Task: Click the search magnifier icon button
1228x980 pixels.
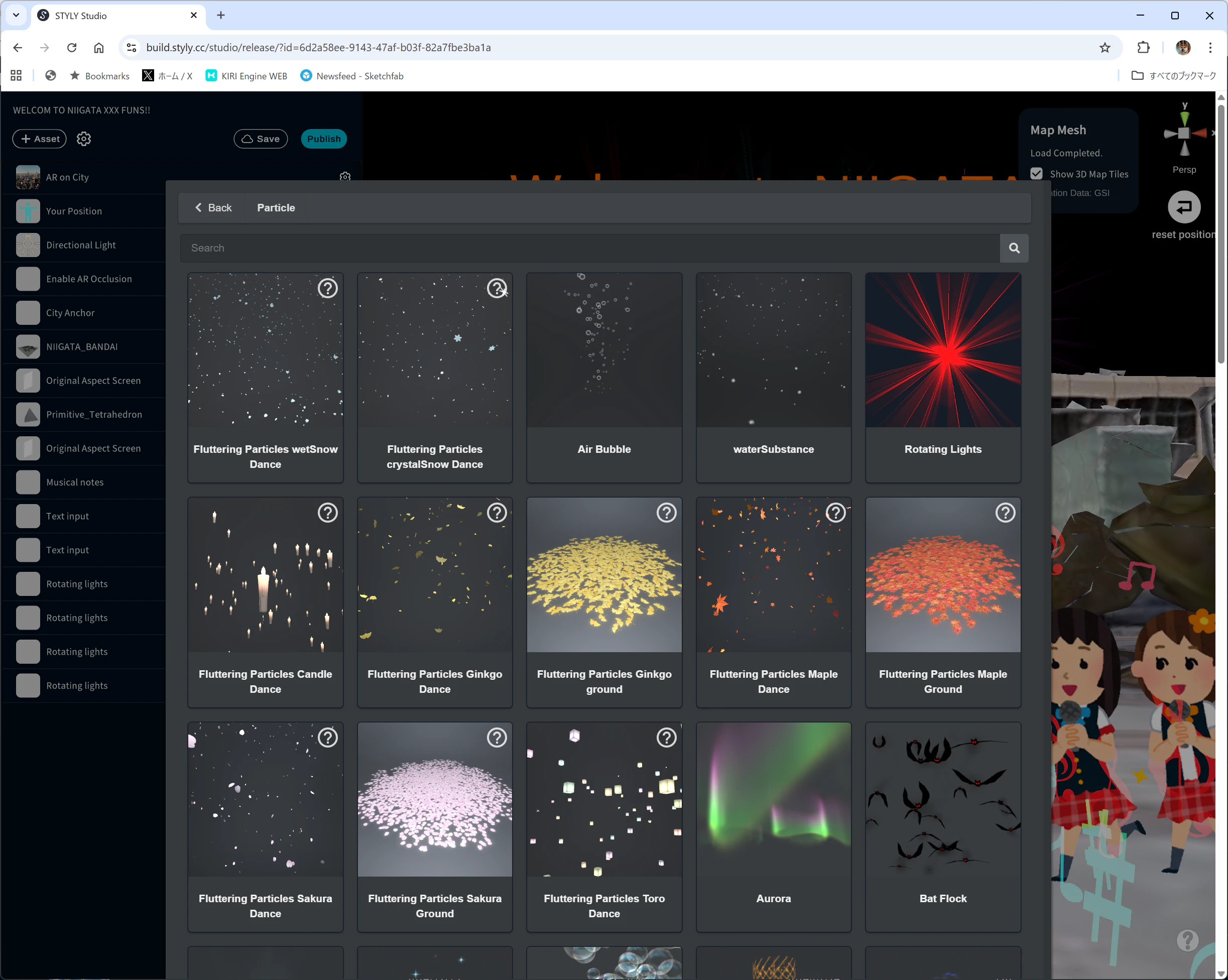Action: pyautogui.click(x=1014, y=248)
